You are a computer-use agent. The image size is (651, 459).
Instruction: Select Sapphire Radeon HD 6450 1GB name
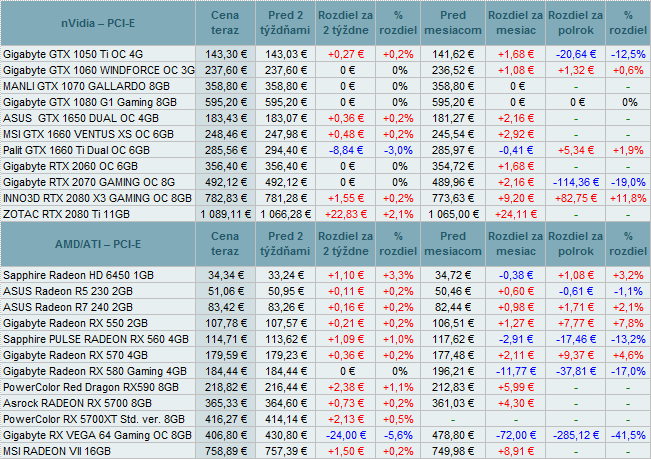tap(78, 275)
